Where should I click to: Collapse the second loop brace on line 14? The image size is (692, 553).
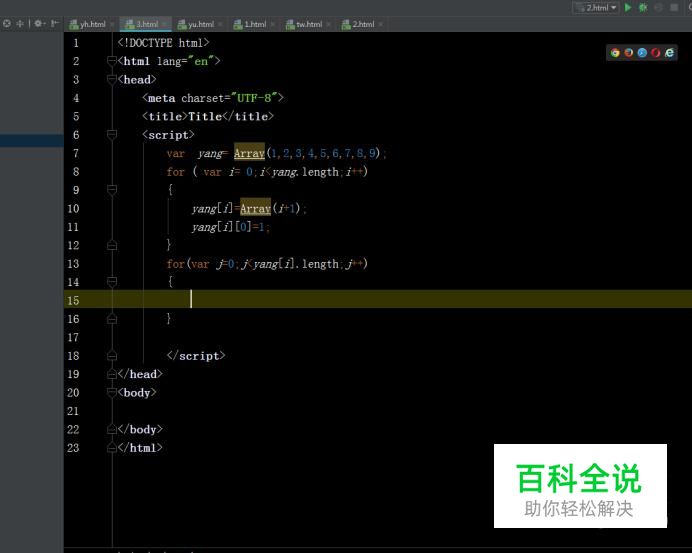[x=112, y=282]
